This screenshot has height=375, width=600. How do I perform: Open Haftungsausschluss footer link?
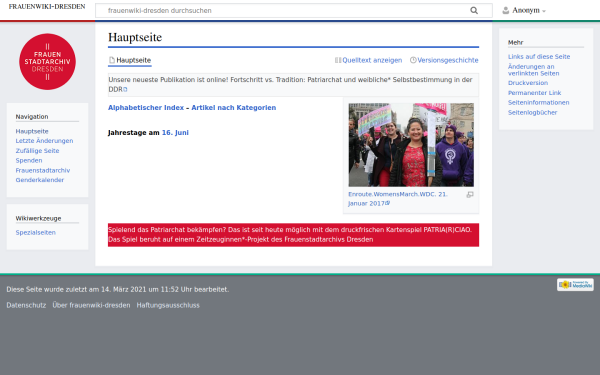click(x=168, y=305)
